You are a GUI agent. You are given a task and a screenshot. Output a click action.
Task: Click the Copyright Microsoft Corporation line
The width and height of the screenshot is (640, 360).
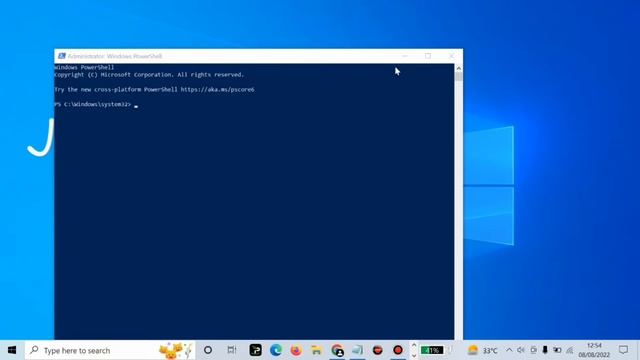(149, 75)
